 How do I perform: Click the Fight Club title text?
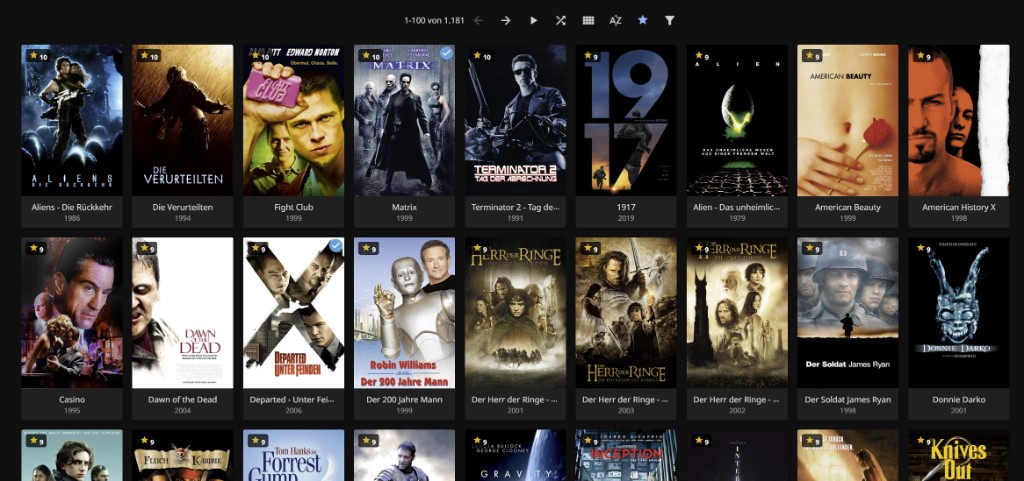pyautogui.click(x=294, y=207)
